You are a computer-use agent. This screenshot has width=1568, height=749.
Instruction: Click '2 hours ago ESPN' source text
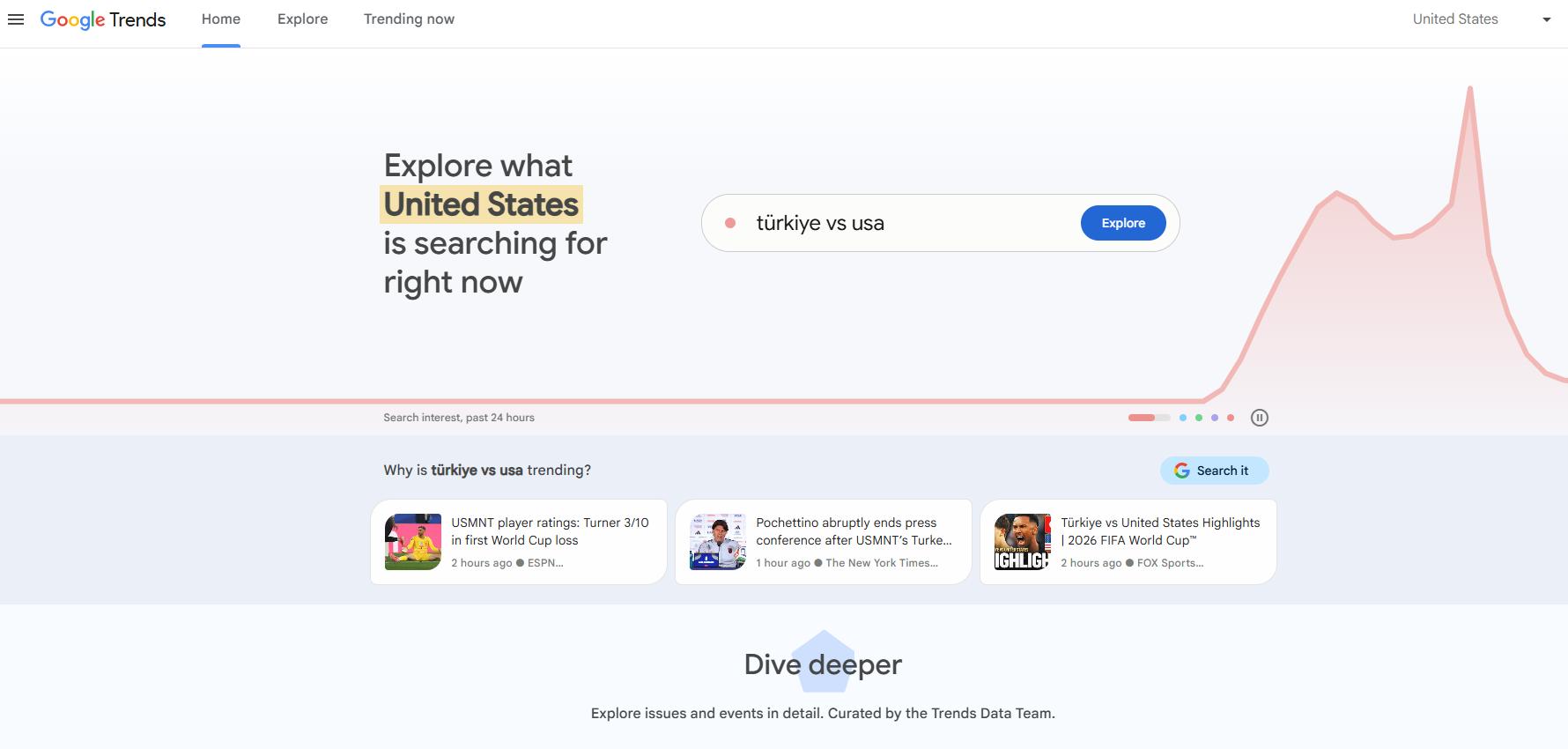(x=507, y=563)
